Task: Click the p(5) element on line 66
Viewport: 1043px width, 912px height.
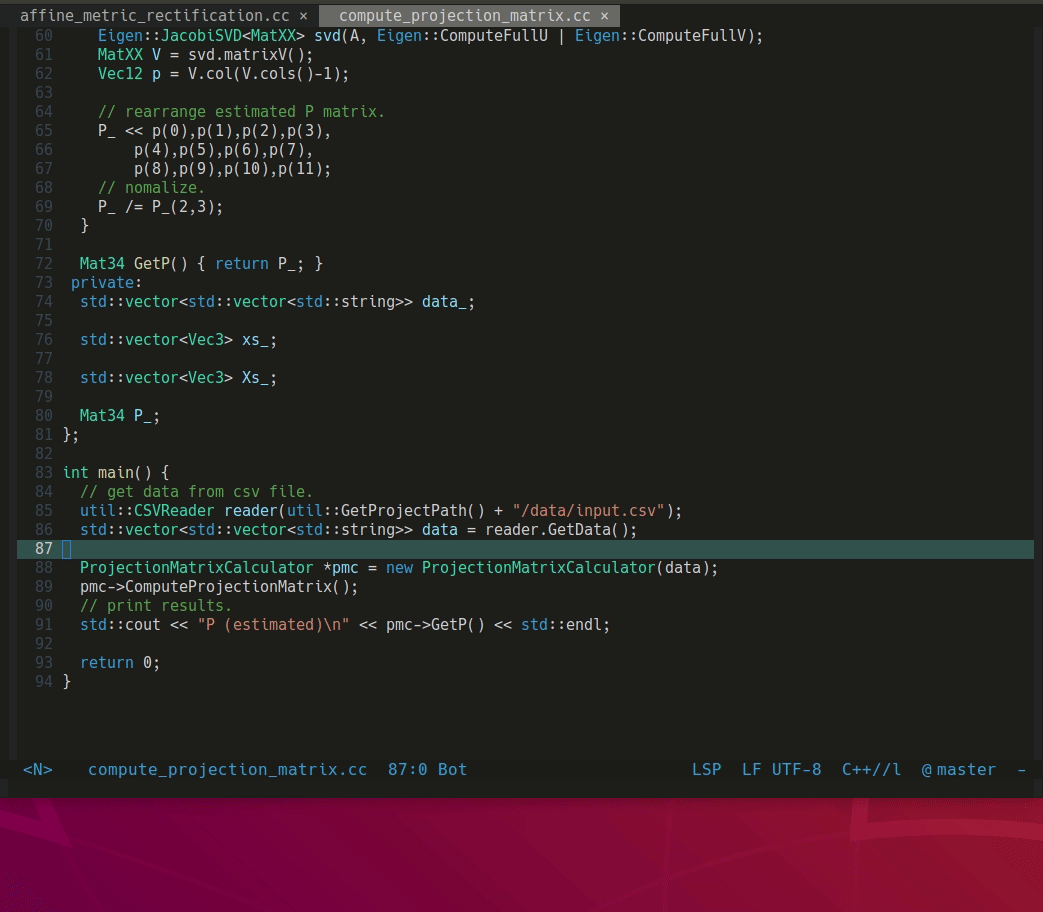Action: point(197,150)
